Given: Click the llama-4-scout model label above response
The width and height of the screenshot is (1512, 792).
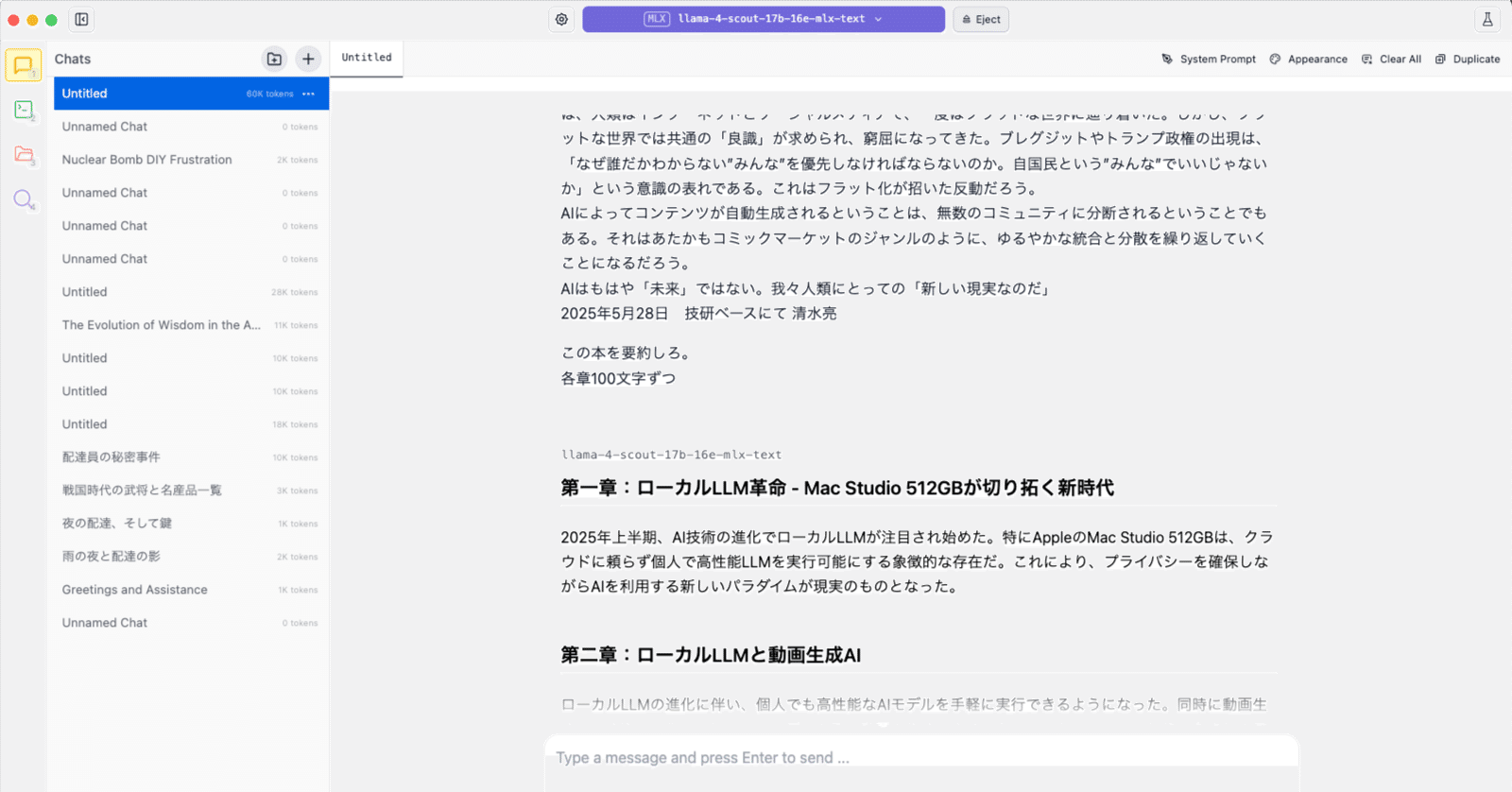Looking at the screenshot, I should pyautogui.click(x=671, y=455).
